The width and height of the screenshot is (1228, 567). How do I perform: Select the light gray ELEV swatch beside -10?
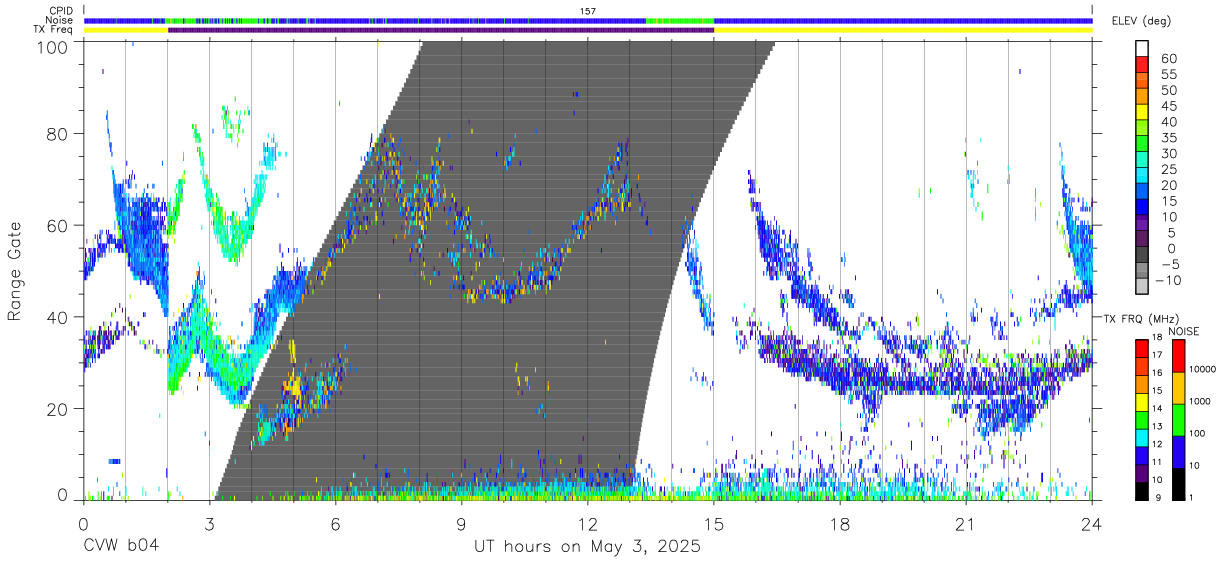click(1142, 287)
